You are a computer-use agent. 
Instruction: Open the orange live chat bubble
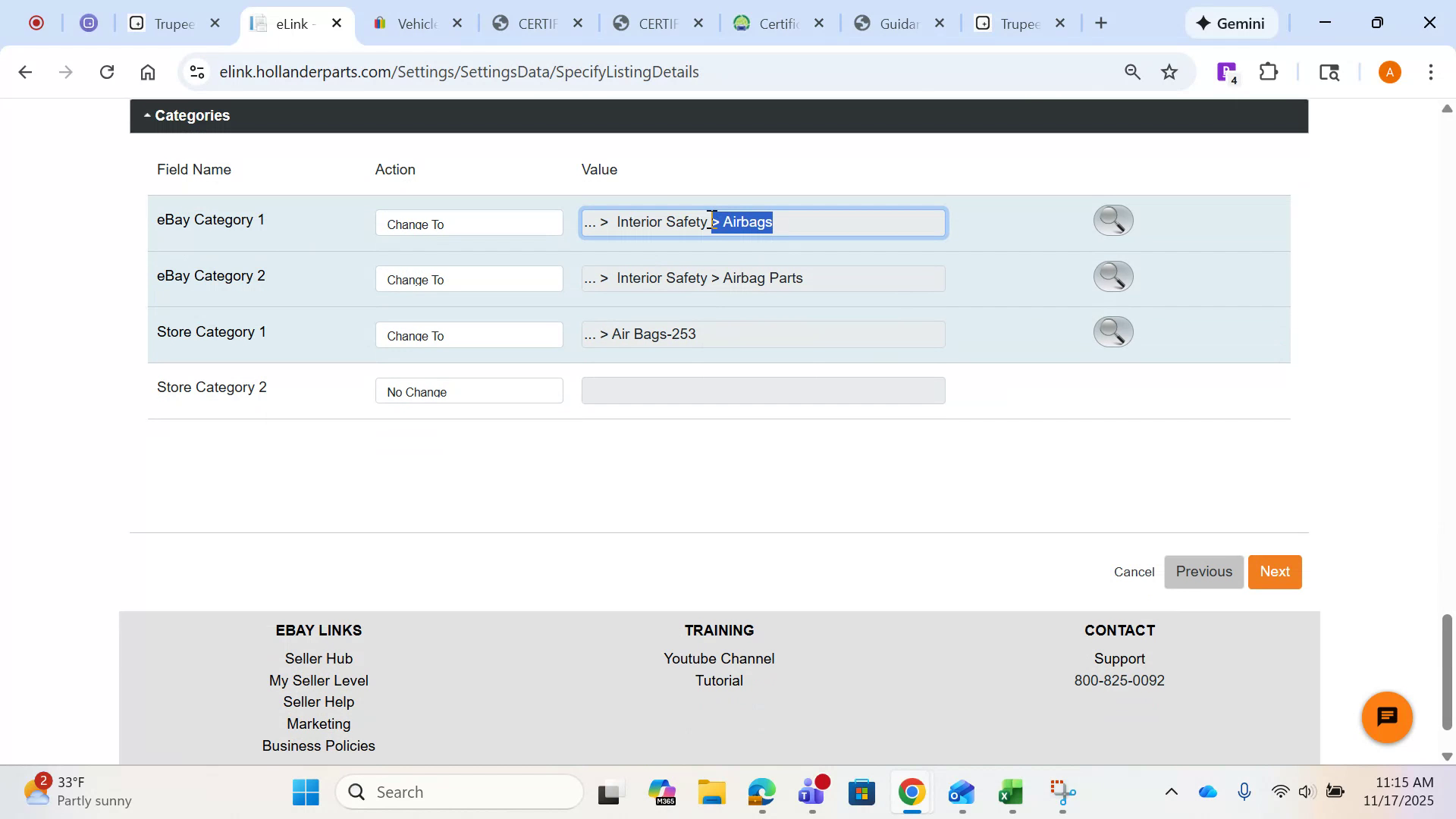pyautogui.click(x=1386, y=717)
